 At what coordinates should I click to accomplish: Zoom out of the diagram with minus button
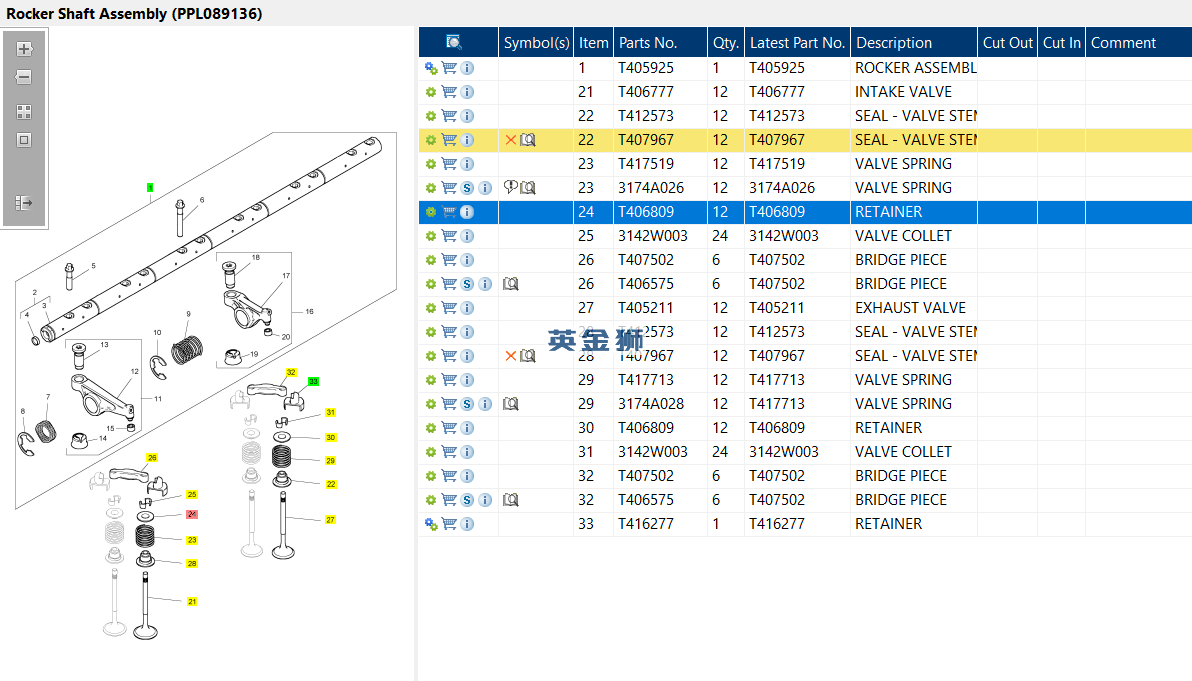[24, 77]
